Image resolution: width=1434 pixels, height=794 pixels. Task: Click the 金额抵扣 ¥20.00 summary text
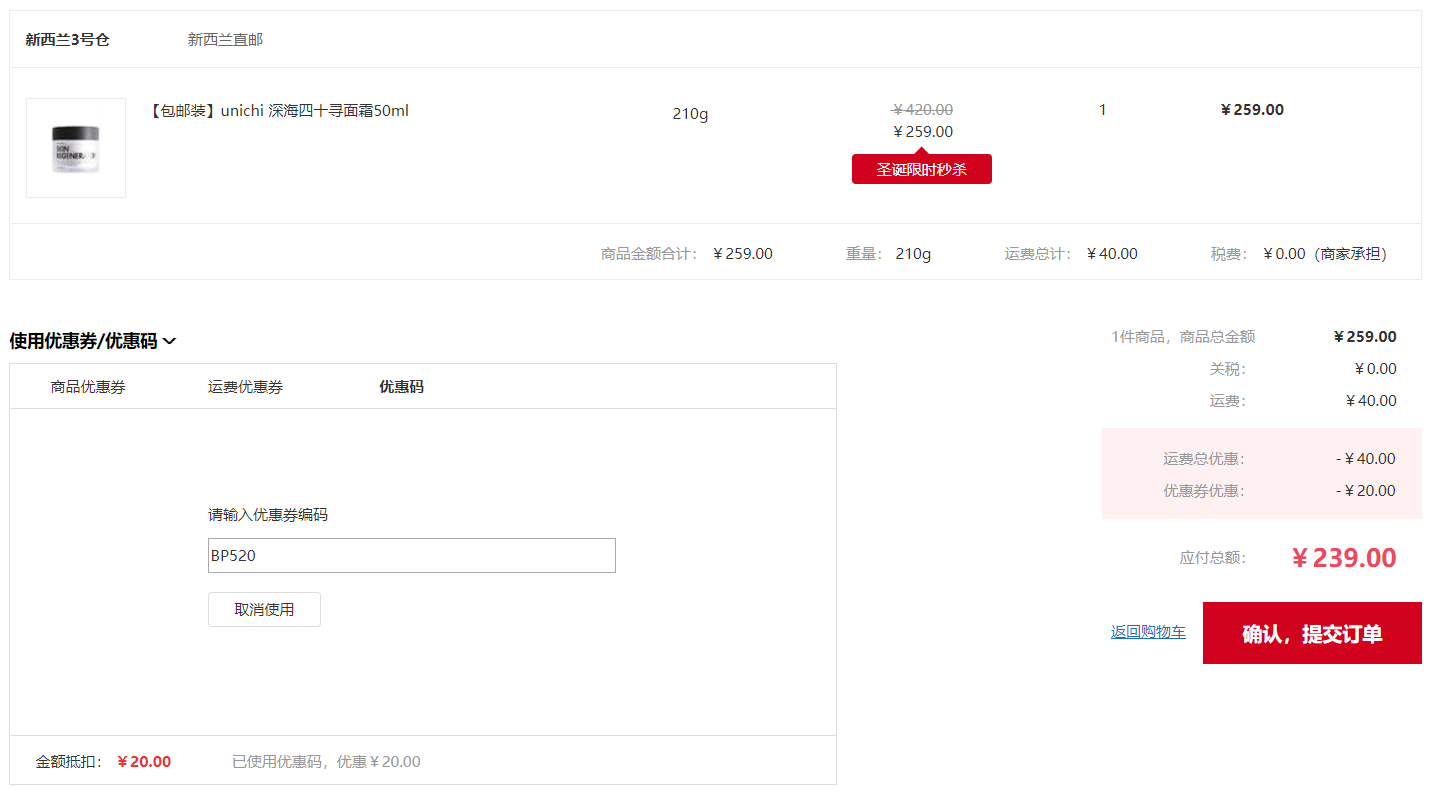(x=110, y=761)
